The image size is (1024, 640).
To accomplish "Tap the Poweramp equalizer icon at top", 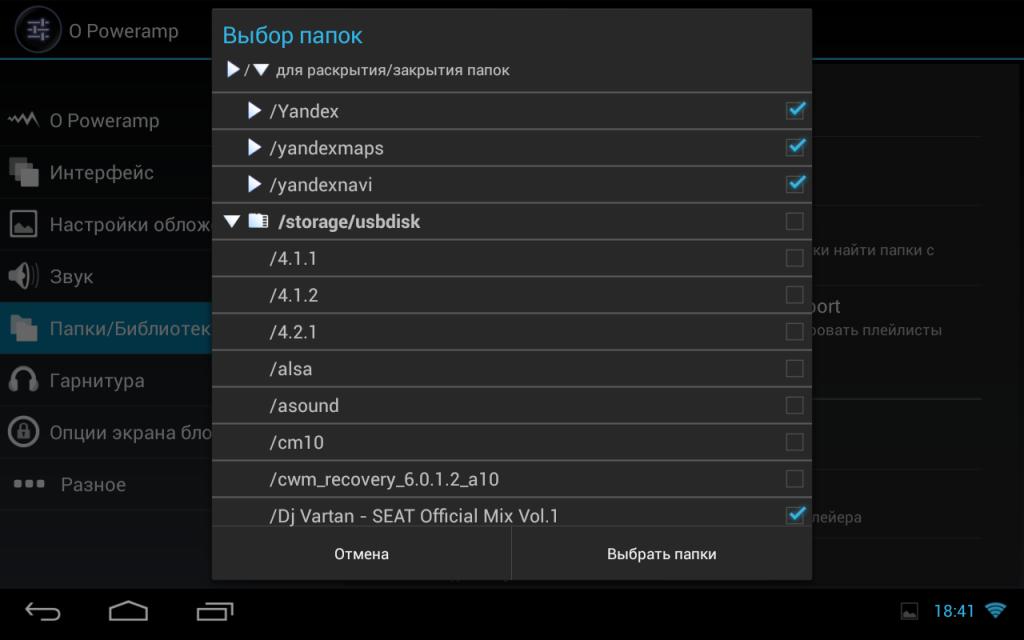I will 39,29.
